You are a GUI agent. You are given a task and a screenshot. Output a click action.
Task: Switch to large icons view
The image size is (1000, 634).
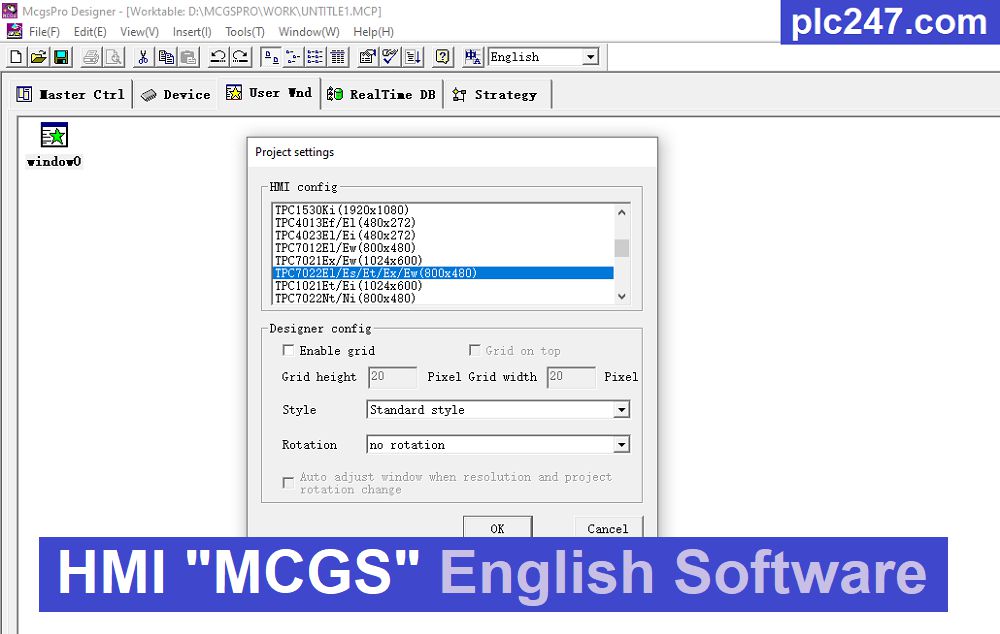pyautogui.click(x=271, y=57)
